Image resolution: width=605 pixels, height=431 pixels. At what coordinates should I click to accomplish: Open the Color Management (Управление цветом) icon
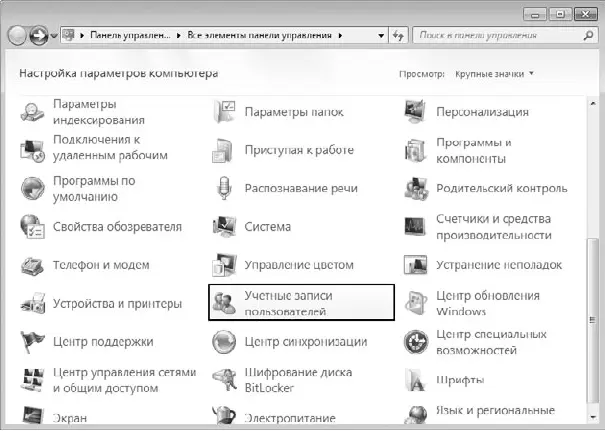tap(224, 266)
